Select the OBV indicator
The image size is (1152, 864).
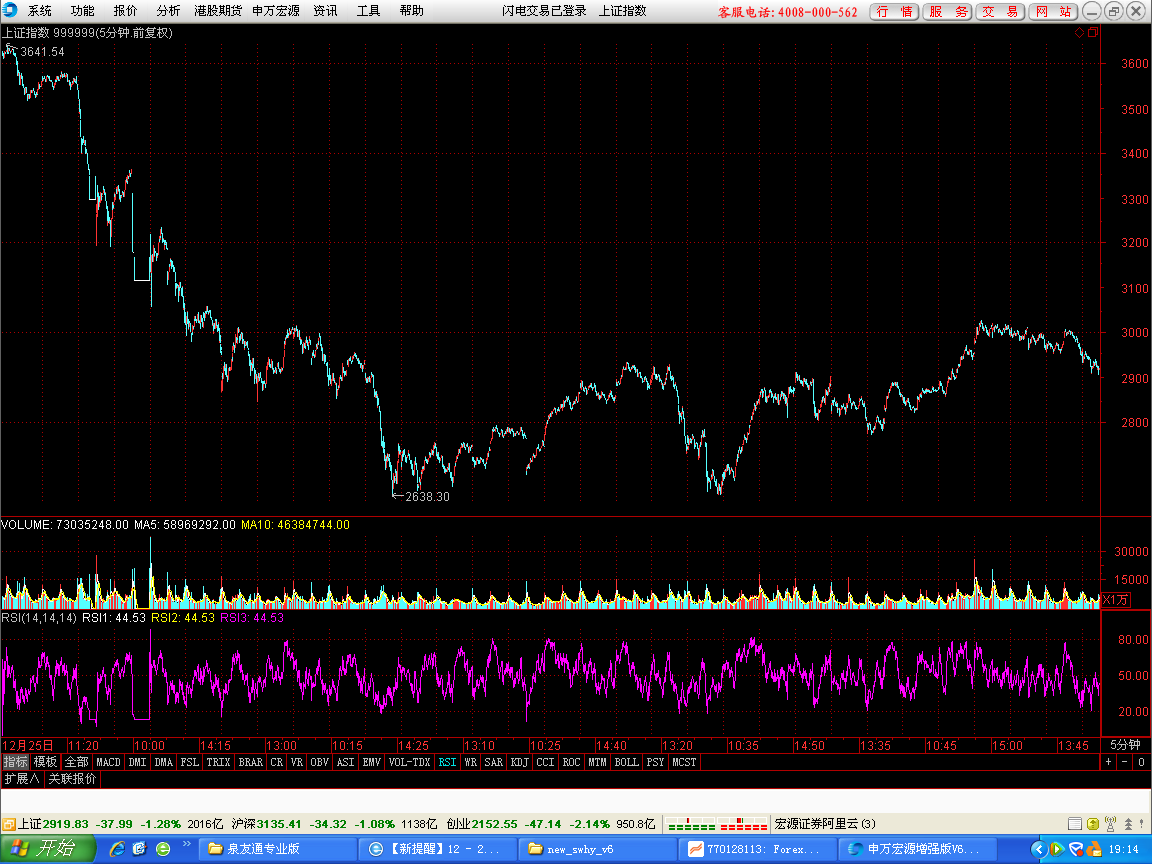pos(320,762)
